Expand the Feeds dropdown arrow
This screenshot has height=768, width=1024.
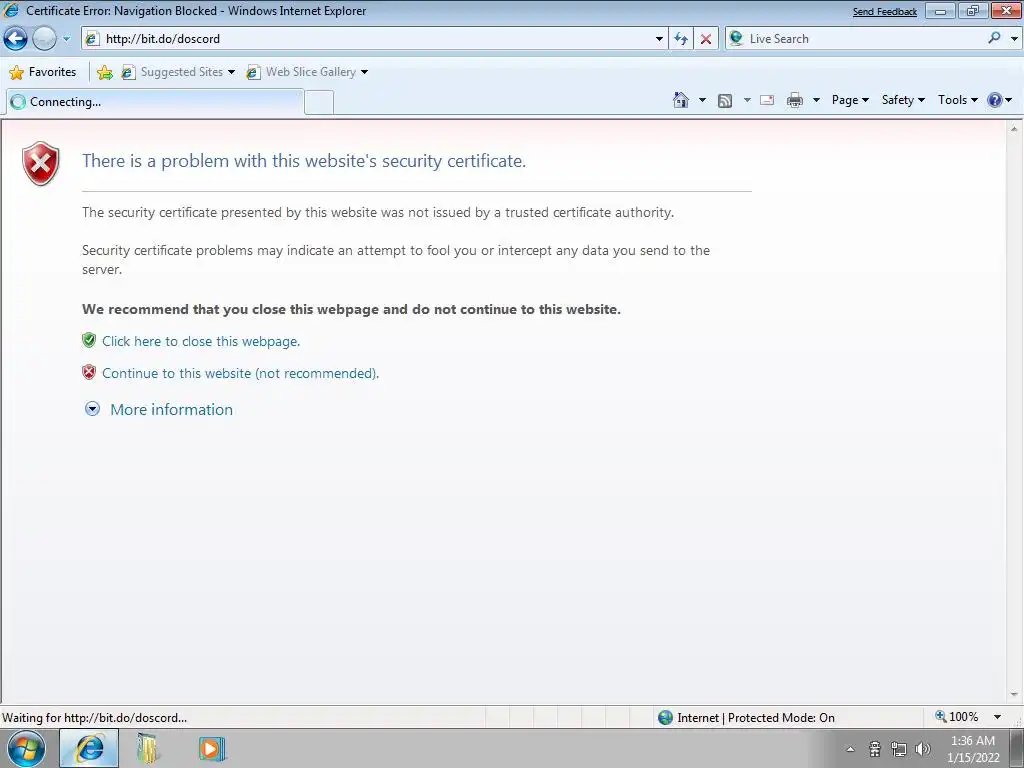747,100
